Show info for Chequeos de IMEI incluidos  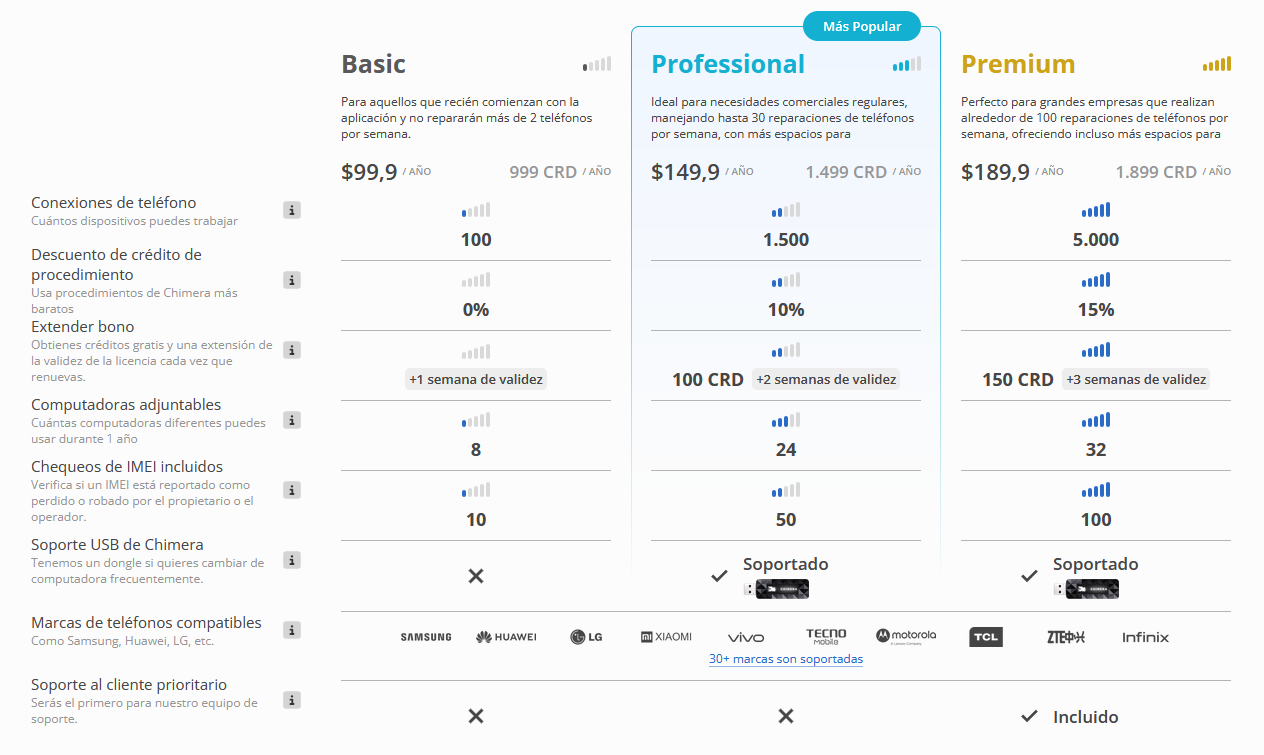292,490
